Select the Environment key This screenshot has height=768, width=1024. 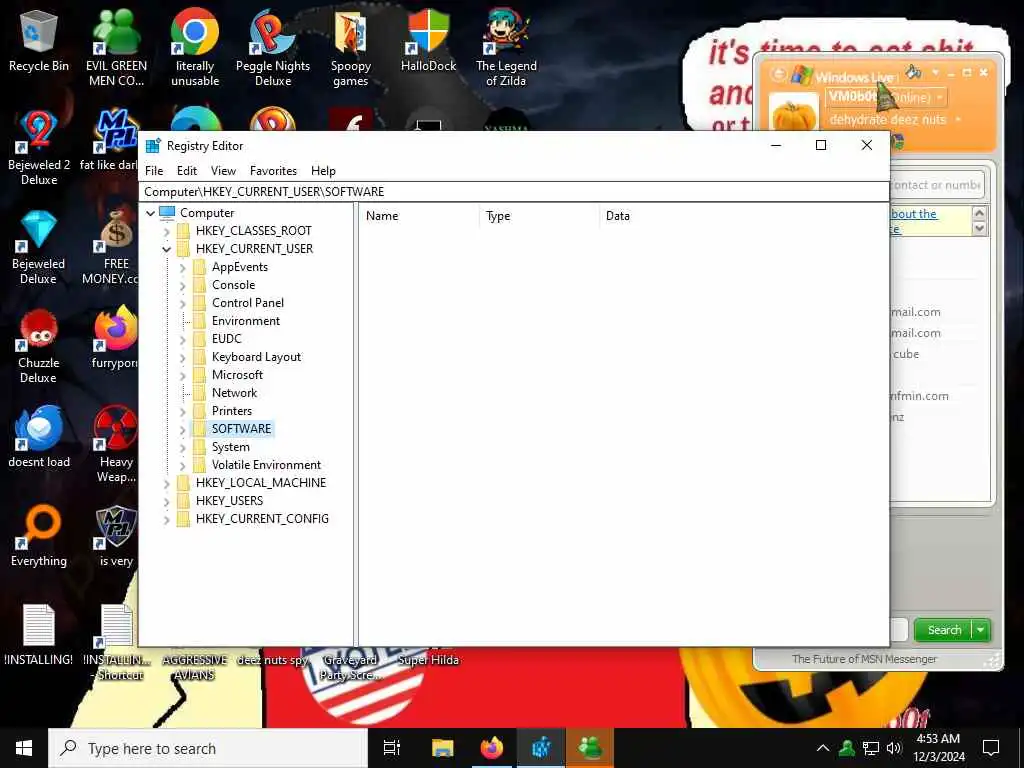pos(246,321)
